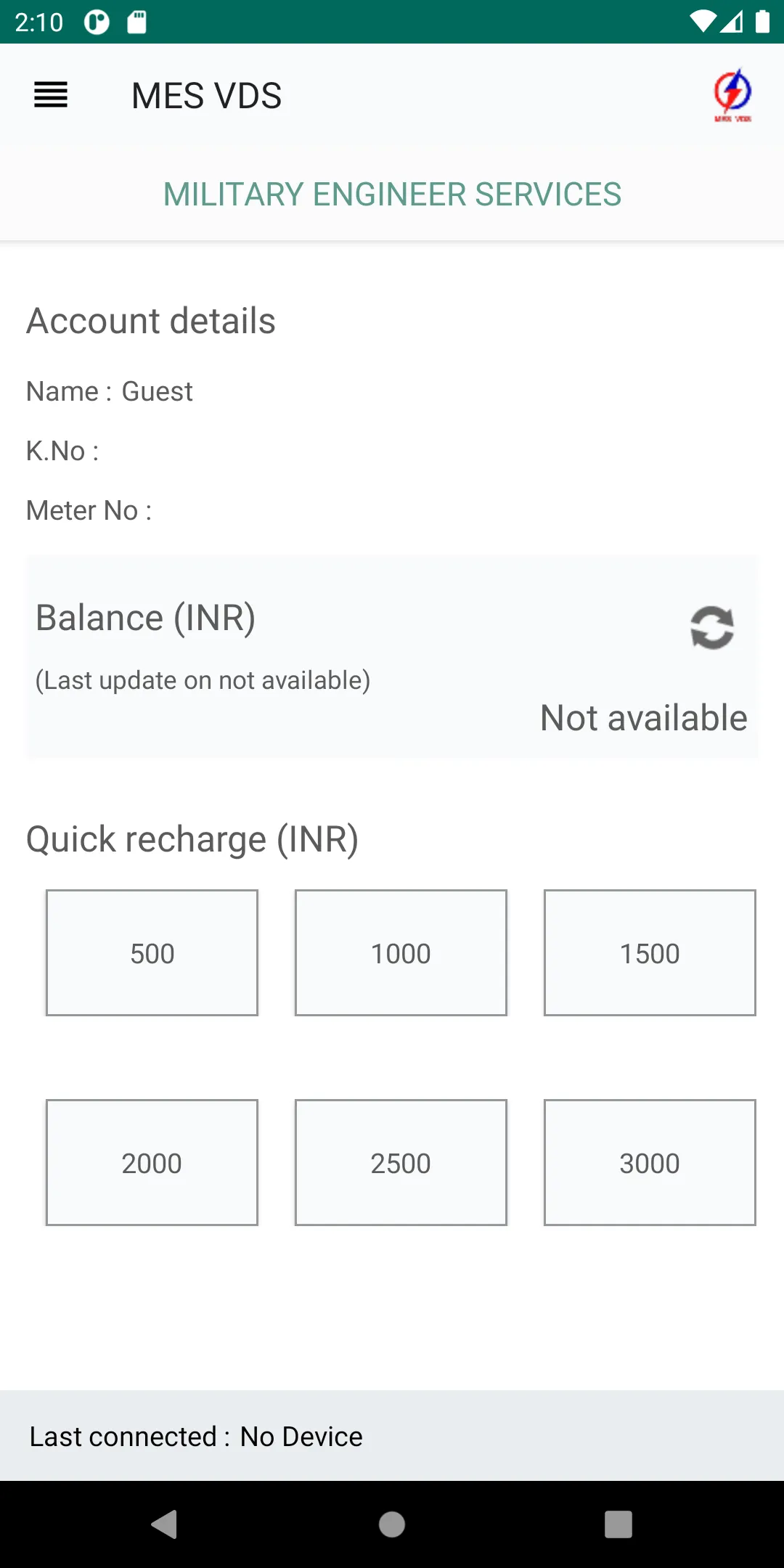Refresh the balance with the sync icon
The height and width of the screenshot is (1568, 784).
pos(712,627)
